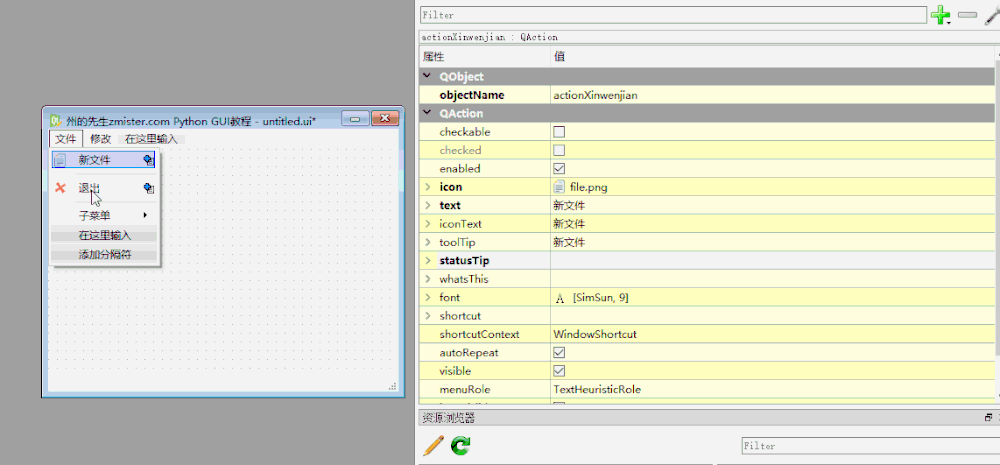
Task: Click the resource browser Filter field
Action: coord(871,446)
